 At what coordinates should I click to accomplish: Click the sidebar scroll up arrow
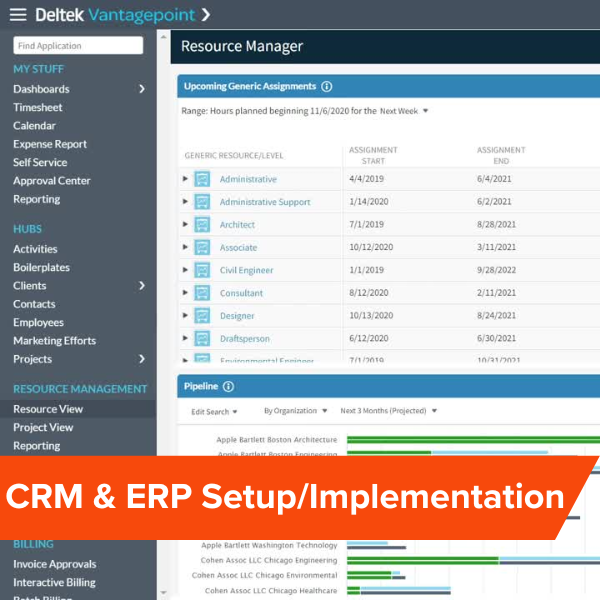[x=163, y=37]
